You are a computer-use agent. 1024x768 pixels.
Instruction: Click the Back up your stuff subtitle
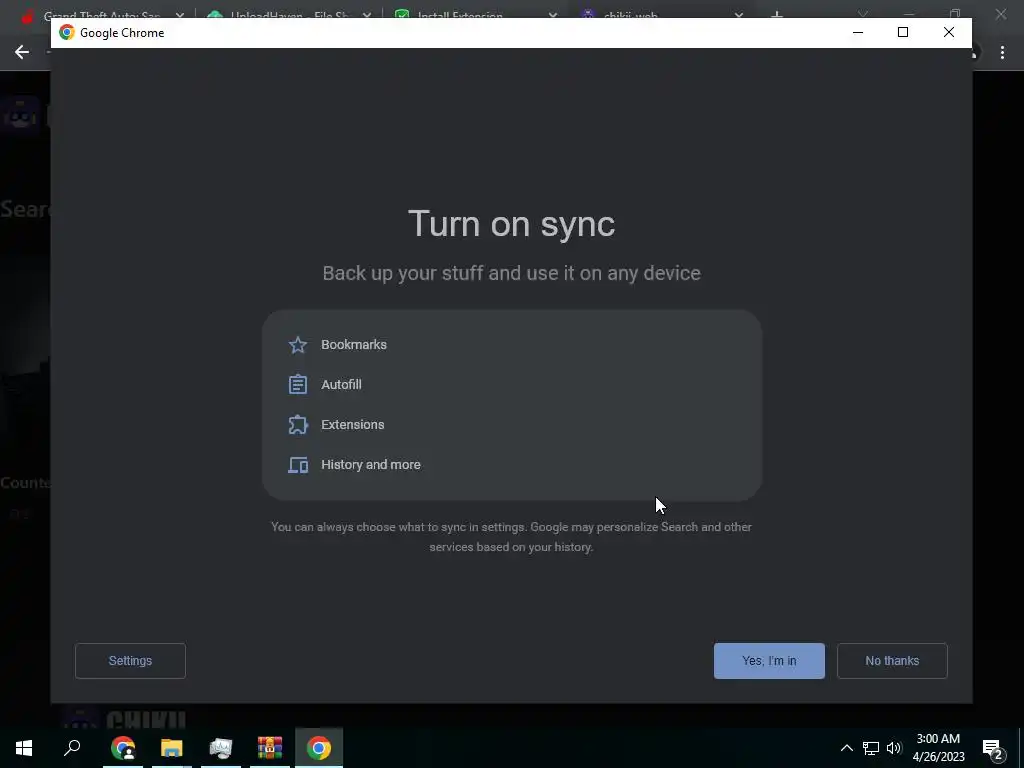(511, 273)
